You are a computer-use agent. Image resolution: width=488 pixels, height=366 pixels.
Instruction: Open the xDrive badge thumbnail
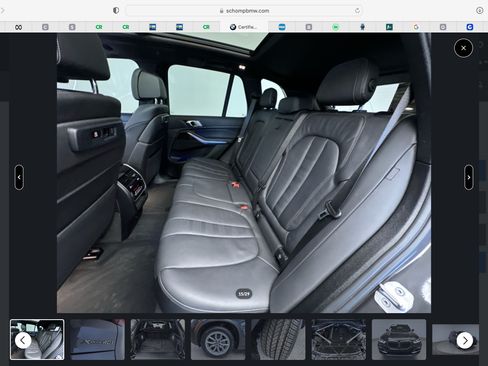point(97,339)
